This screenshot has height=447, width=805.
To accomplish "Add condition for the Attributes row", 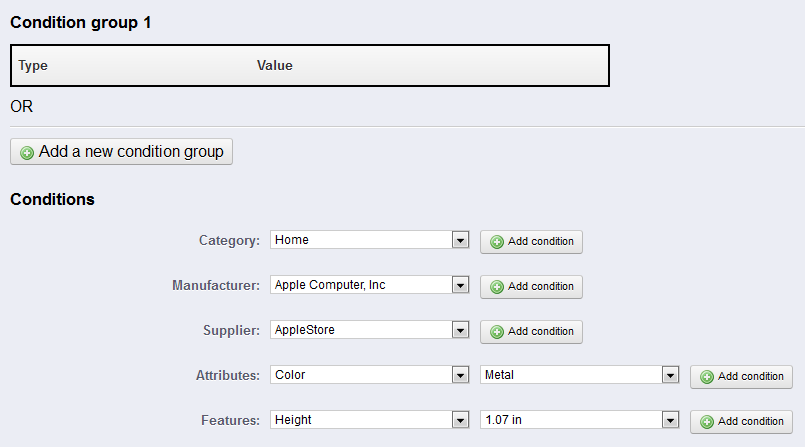I will tap(741, 377).
